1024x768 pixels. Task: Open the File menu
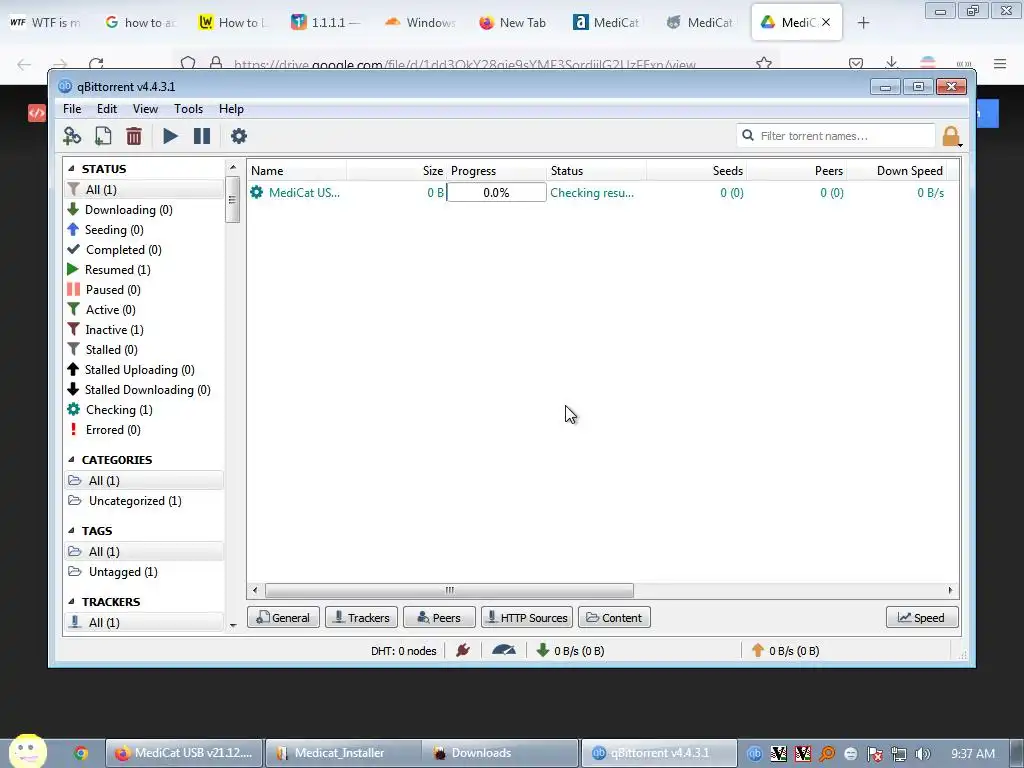[x=72, y=109]
